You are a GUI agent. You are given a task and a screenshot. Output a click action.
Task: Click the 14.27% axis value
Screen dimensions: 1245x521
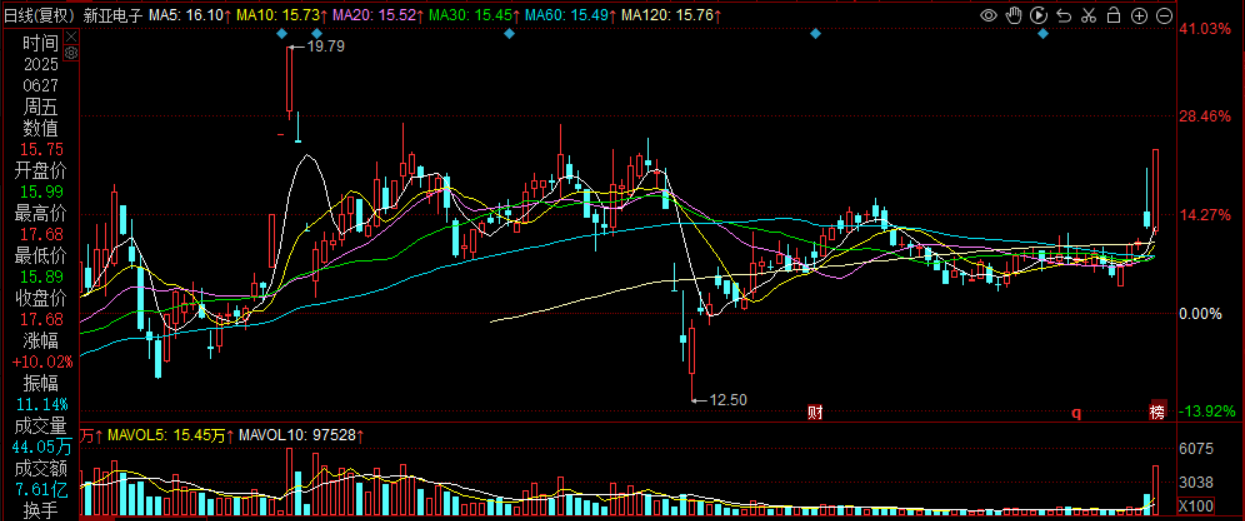[1205, 214]
